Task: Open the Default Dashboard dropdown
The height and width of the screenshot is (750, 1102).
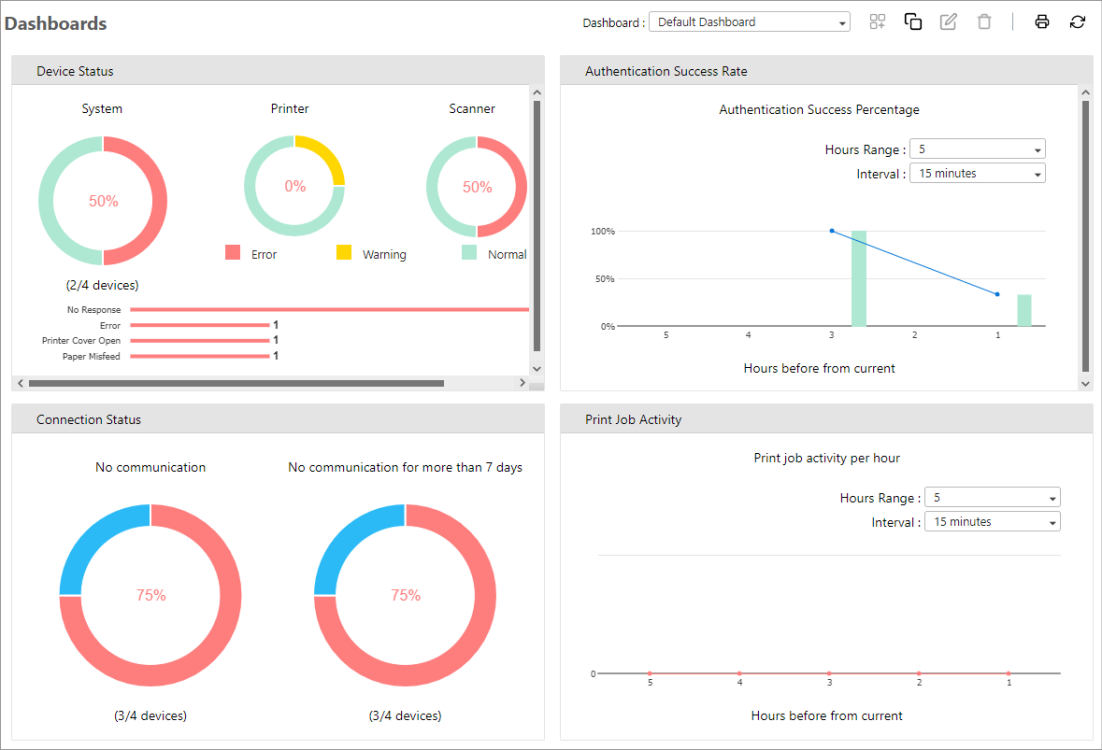Action: (749, 22)
